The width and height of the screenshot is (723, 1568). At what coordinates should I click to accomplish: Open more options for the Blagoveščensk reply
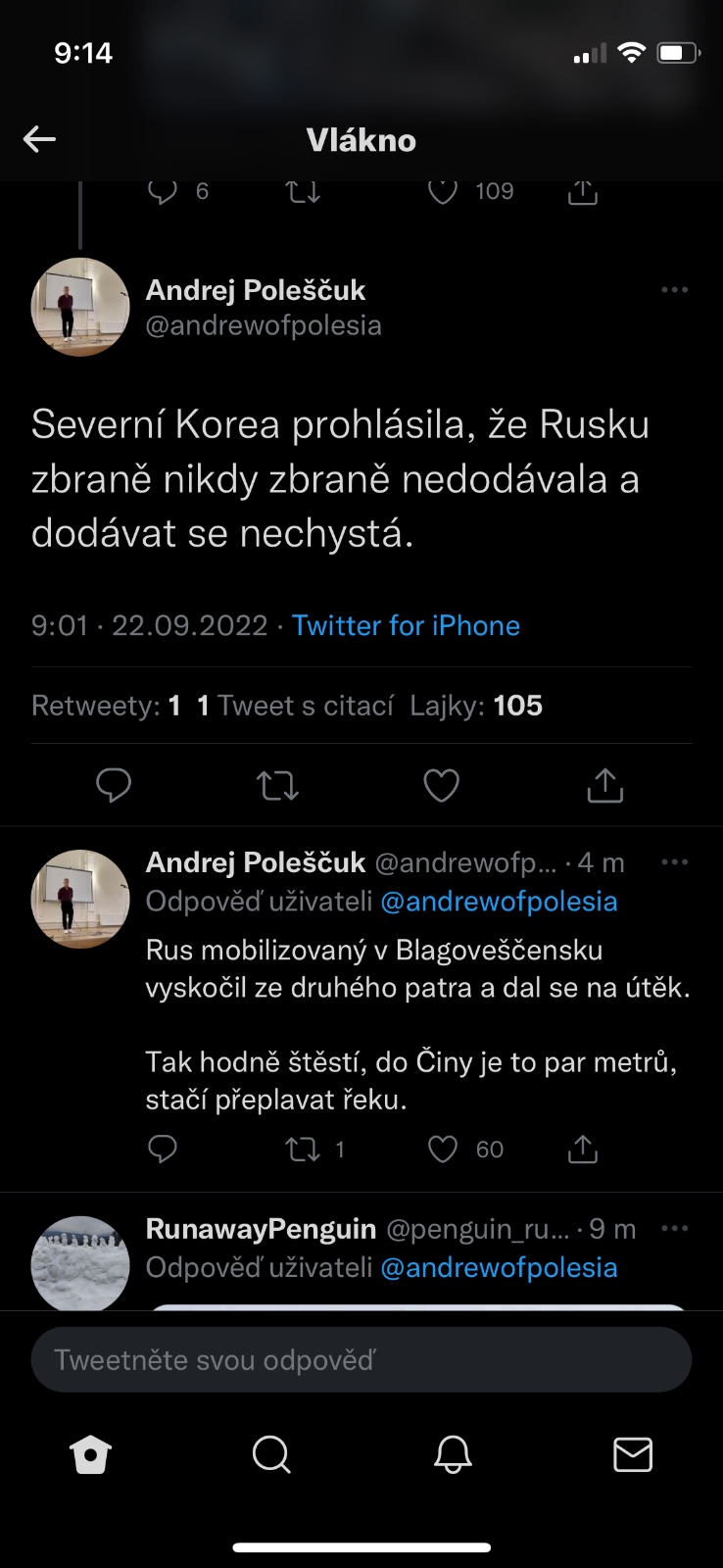click(674, 862)
